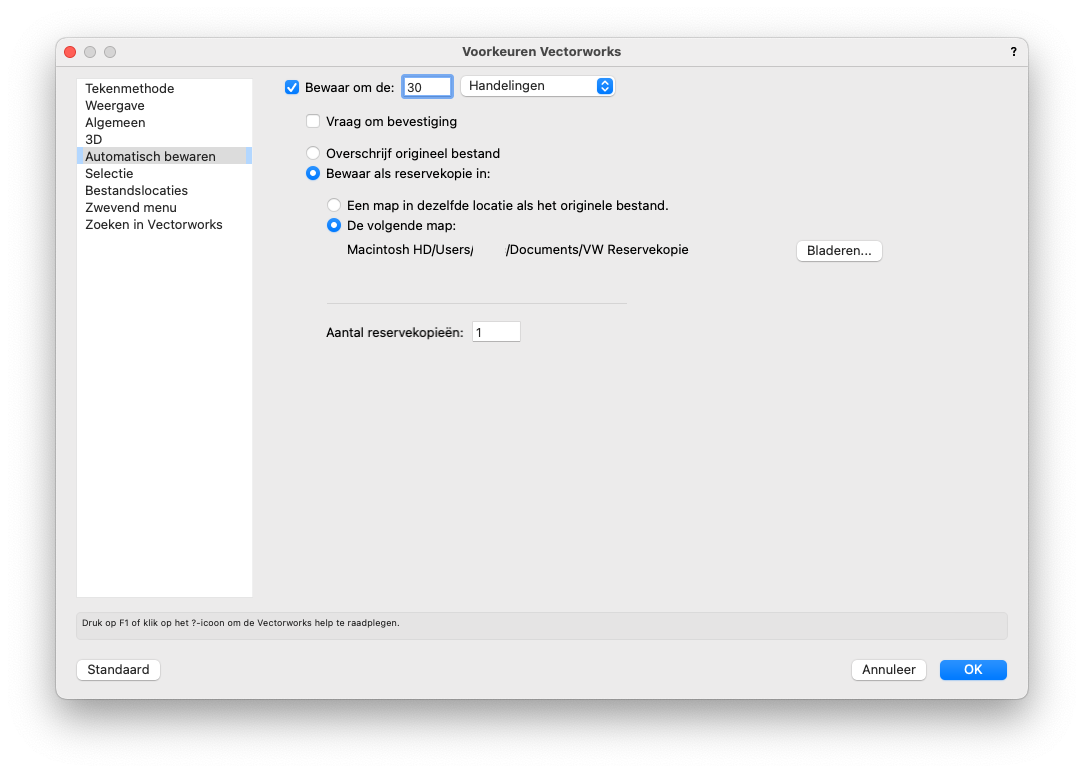Show the Bestandslocaties pane
Screen dimensions: 1084x773
click(165, 190)
